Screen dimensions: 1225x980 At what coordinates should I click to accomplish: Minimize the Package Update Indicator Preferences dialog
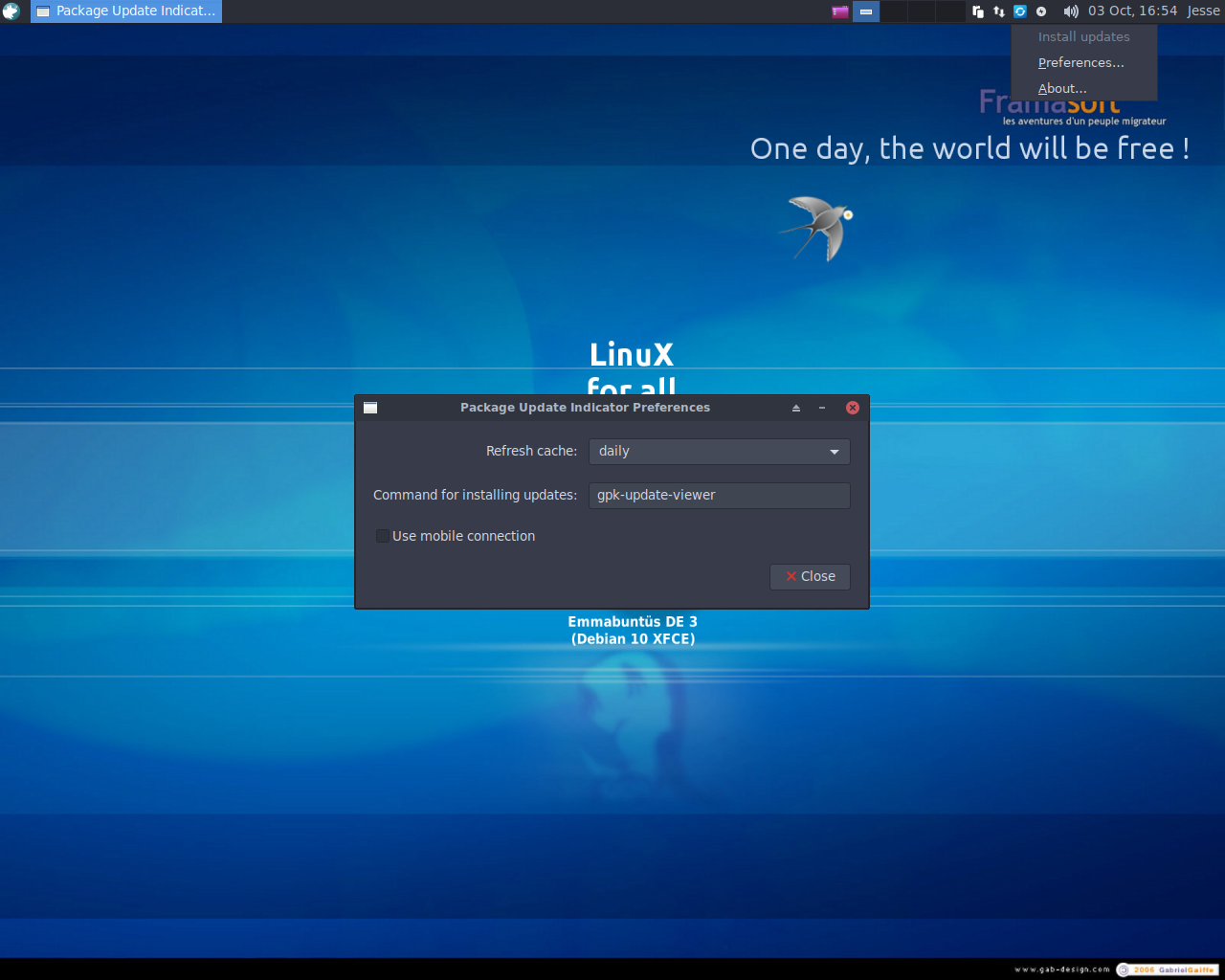822,408
